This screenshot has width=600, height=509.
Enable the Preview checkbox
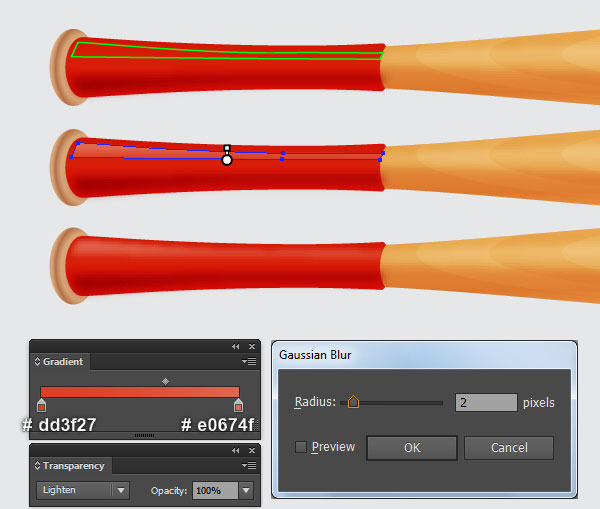tap(301, 447)
